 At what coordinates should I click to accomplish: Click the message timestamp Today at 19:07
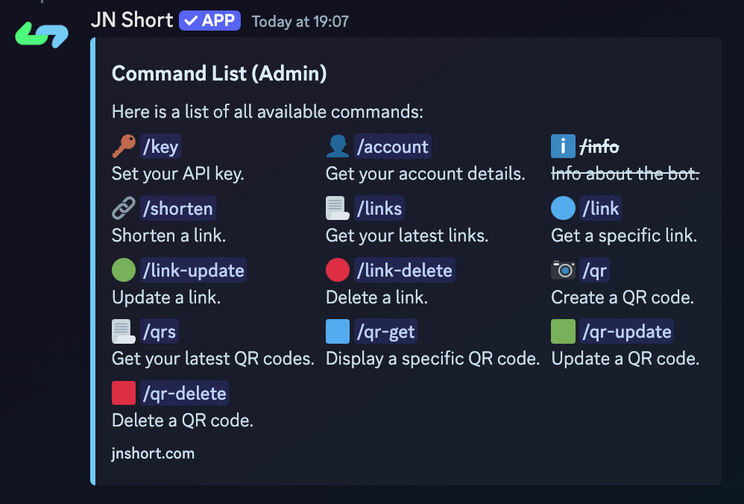[300, 21]
